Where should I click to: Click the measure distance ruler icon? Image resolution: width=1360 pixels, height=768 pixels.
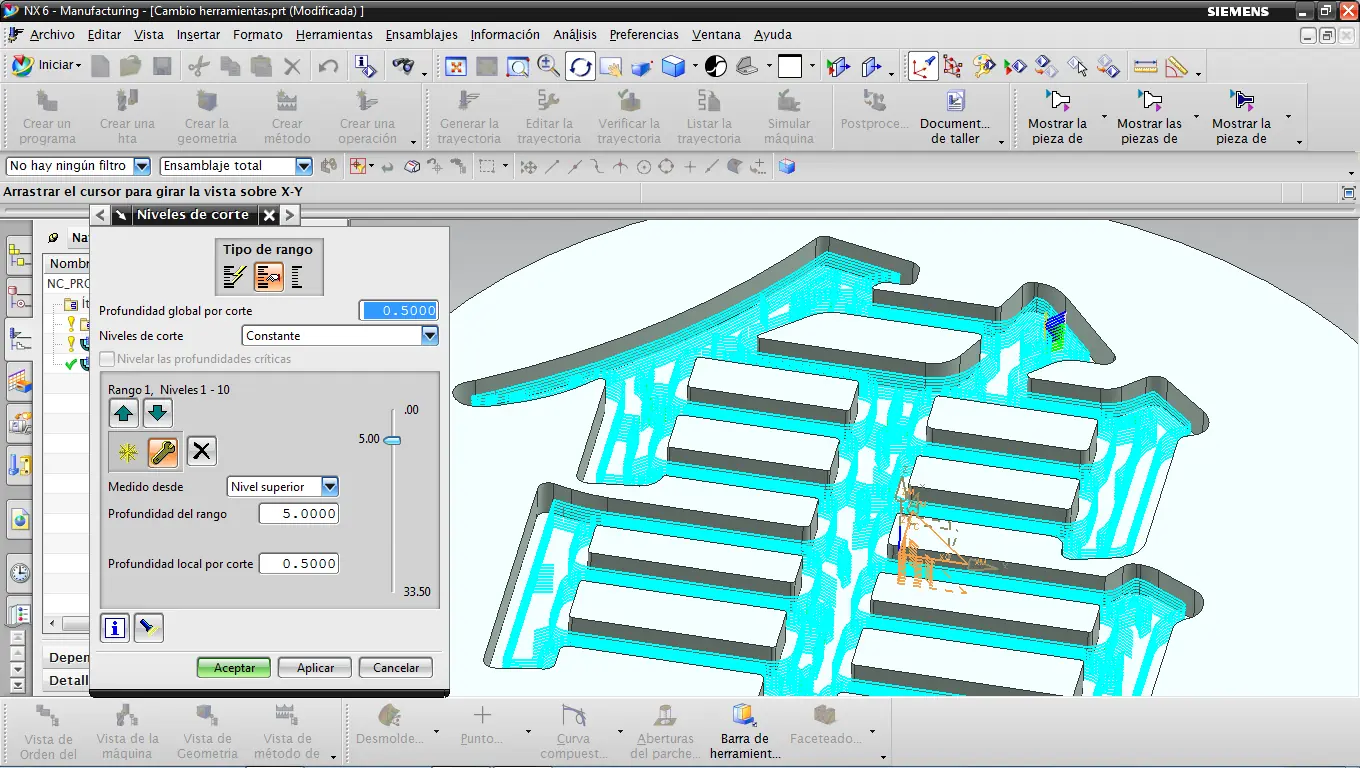tap(1145, 67)
